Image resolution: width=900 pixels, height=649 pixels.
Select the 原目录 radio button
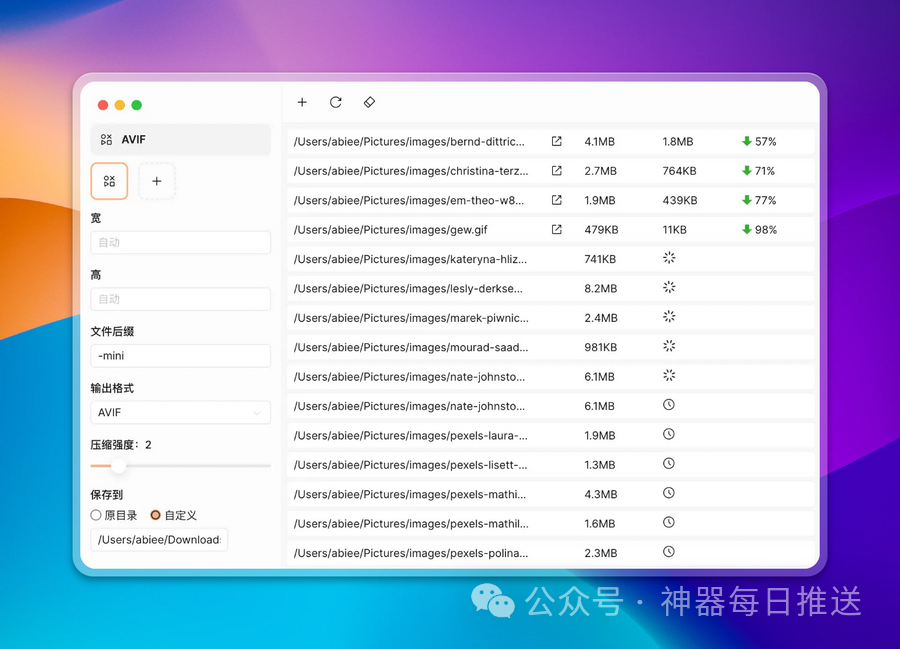click(x=96, y=515)
